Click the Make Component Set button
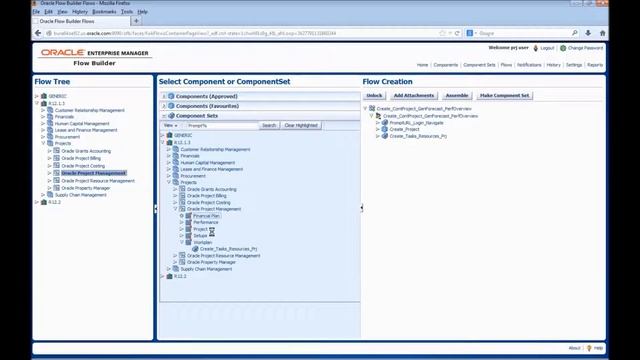640x360 pixels. point(504,96)
